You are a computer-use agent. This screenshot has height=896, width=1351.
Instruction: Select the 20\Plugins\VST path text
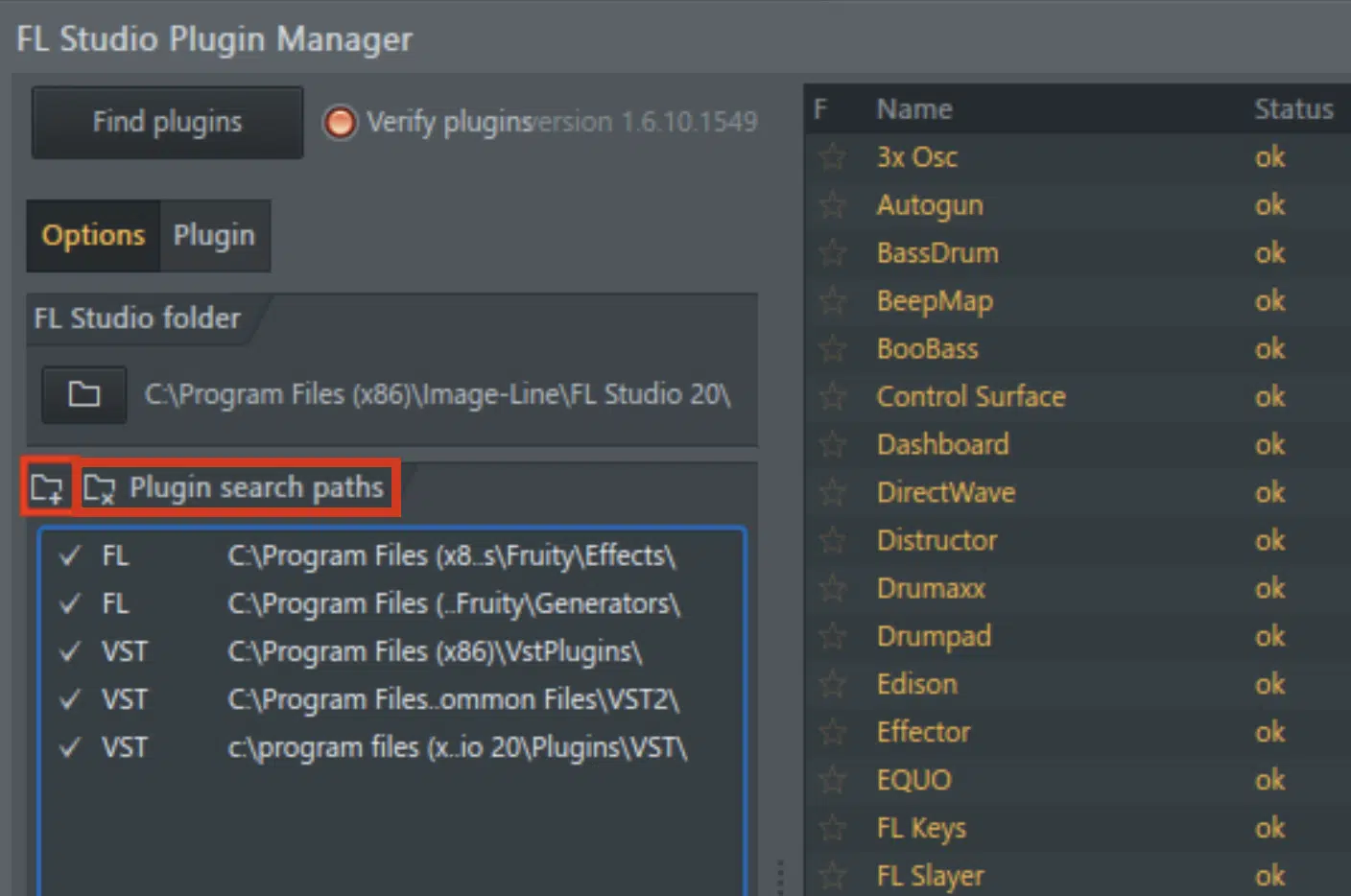click(x=458, y=748)
